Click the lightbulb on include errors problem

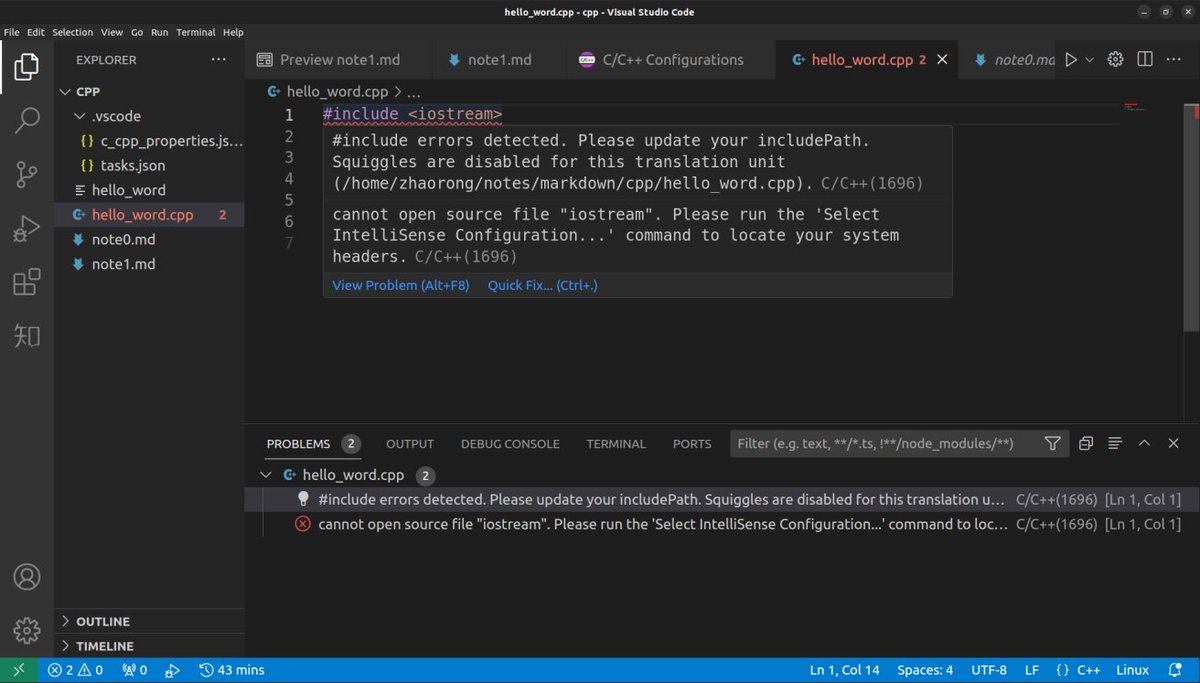coord(303,499)
